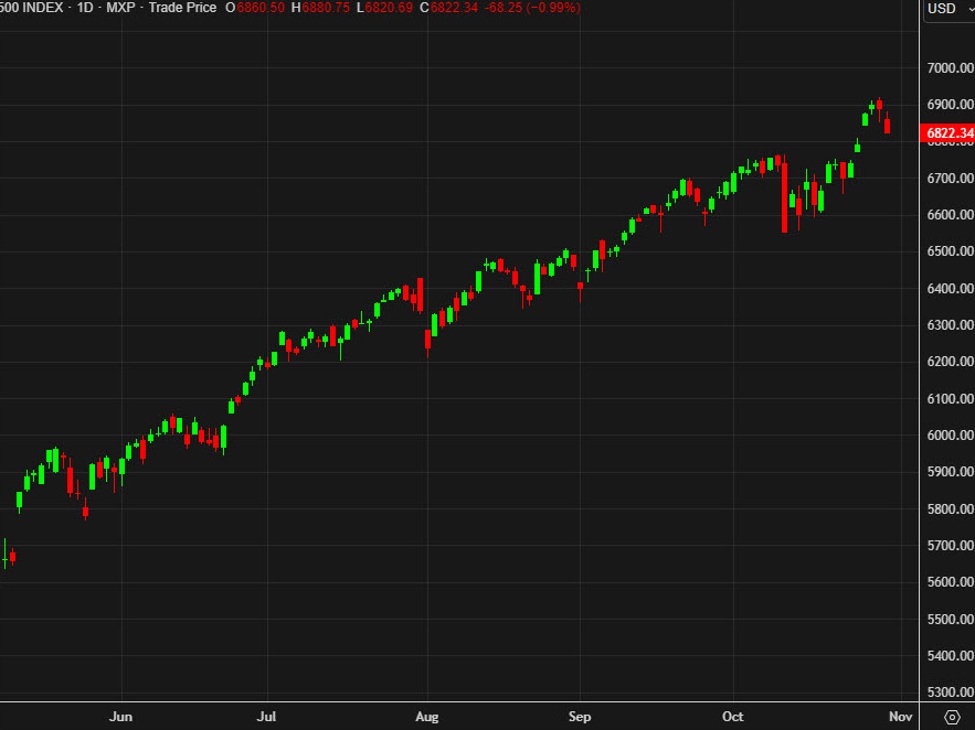The height and width of the screenshot is (730, 975).
Task: Click the long red candle in mid-October
Action: [x=786, y=200]
